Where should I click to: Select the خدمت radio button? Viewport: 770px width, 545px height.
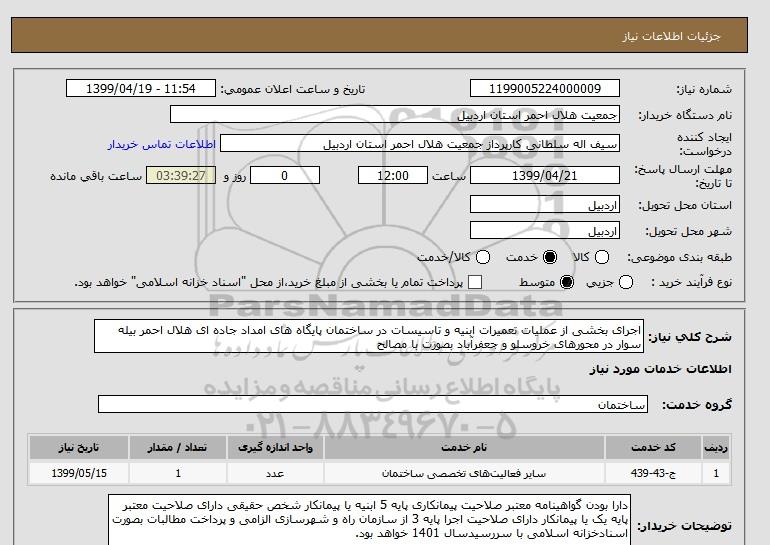click(x=550, y=257)
